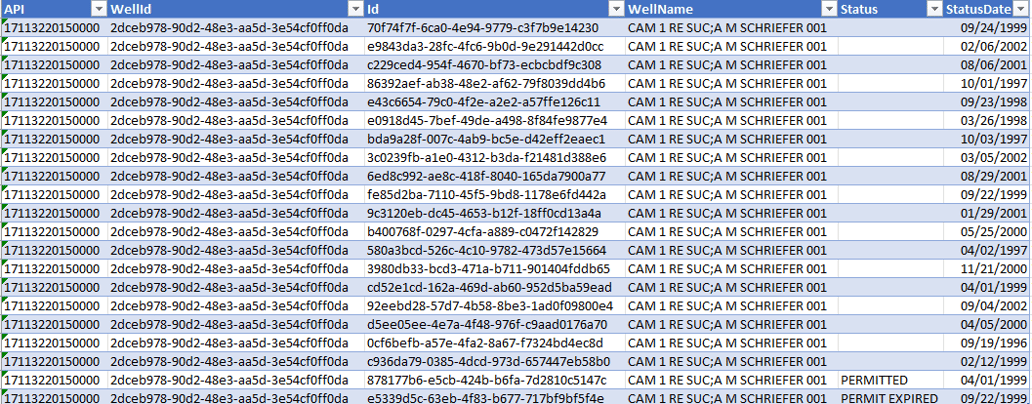
Task: Open the WellId column filter dropdown
Action: pos(356,9)
